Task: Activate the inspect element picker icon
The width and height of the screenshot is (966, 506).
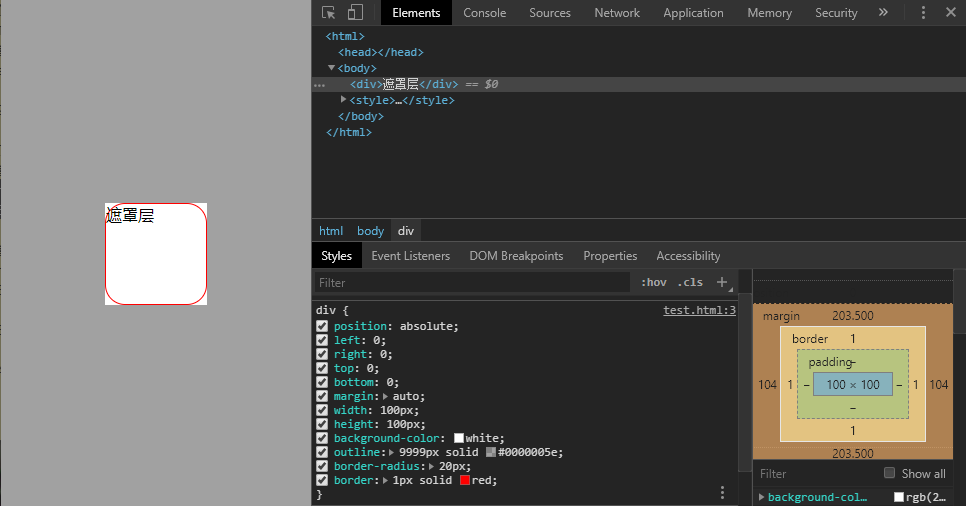Action: (x=328, y=12)
